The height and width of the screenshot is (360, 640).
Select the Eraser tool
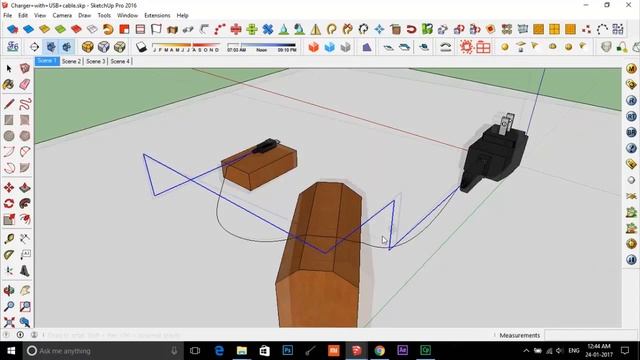[24, 84]
